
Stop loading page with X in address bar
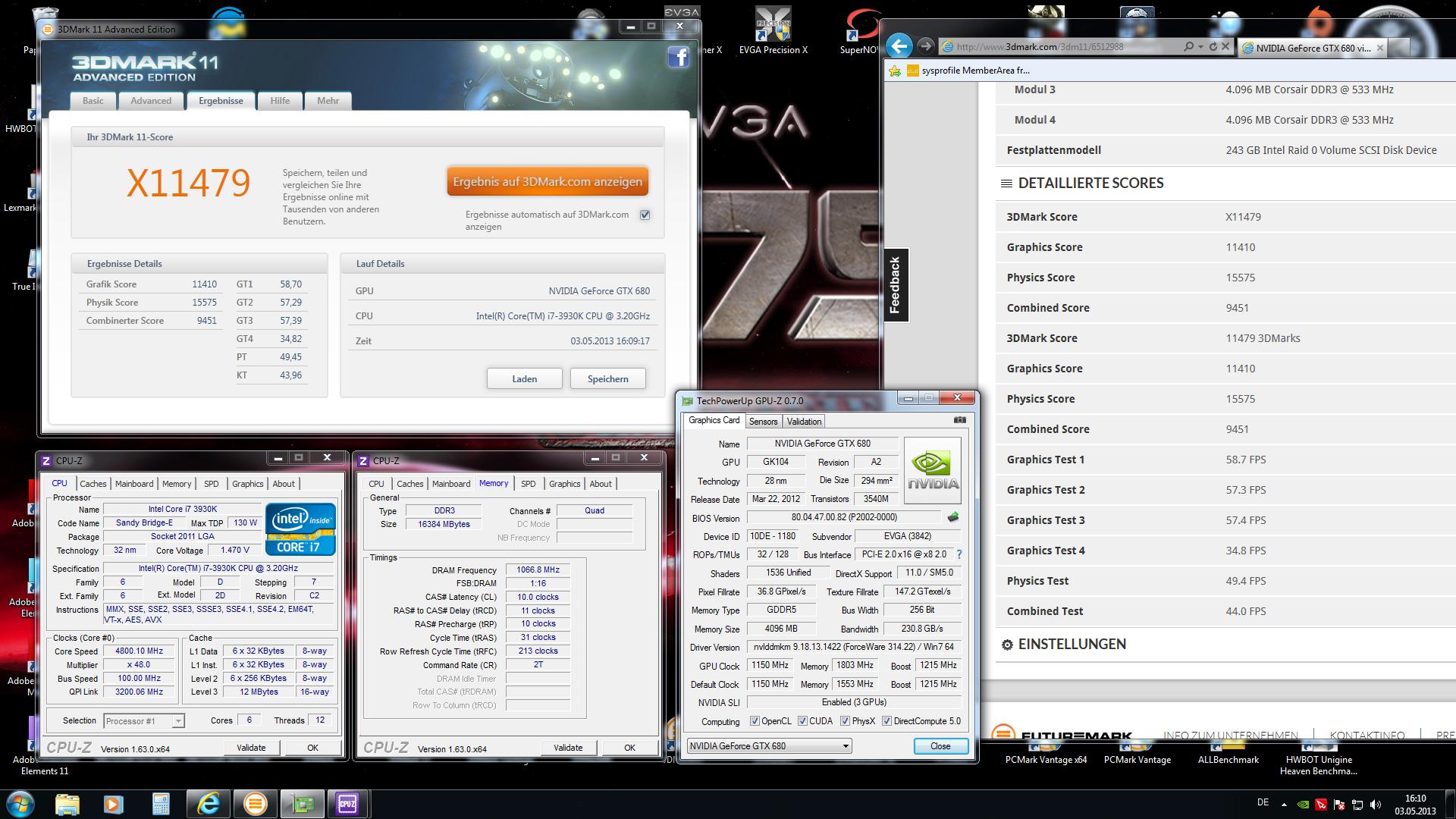(x=1225, y=47)
